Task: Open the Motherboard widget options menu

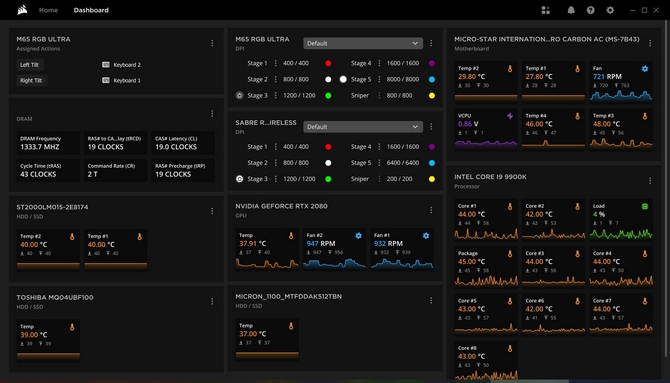Action: [x=650, y=43]
